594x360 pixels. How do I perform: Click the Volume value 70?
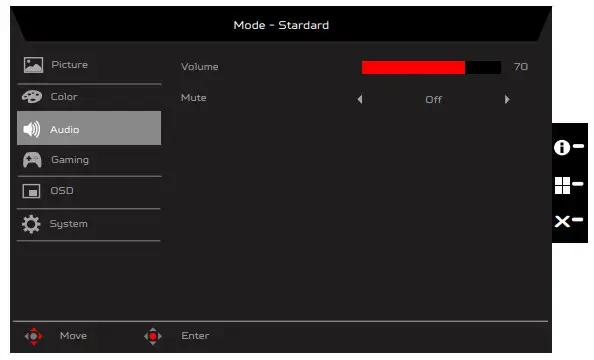[x=521, y=67]
